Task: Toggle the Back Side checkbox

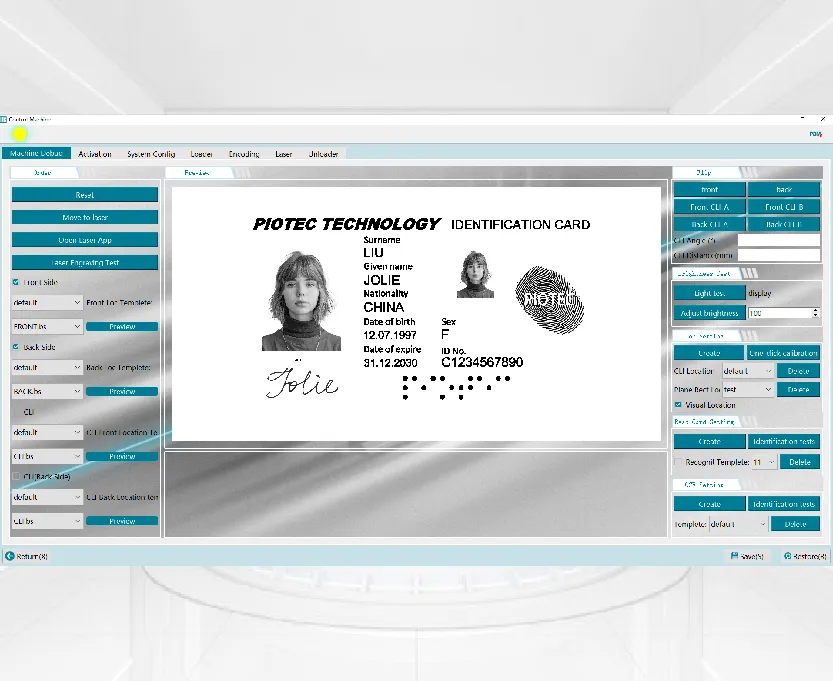Action: pyautogui.click(x=16, y=347)
